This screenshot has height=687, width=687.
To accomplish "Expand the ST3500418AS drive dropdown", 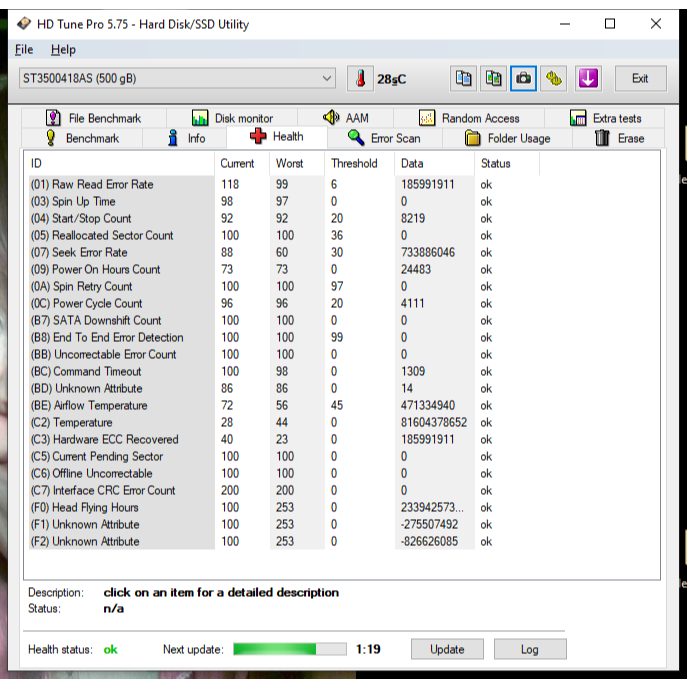I will click(327, 78).
